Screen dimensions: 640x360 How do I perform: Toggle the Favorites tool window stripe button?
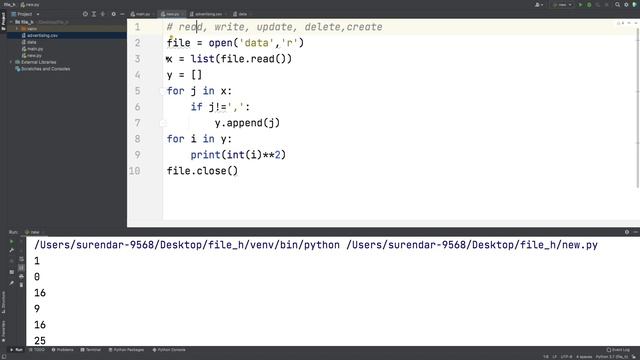[x=3, y=331]
